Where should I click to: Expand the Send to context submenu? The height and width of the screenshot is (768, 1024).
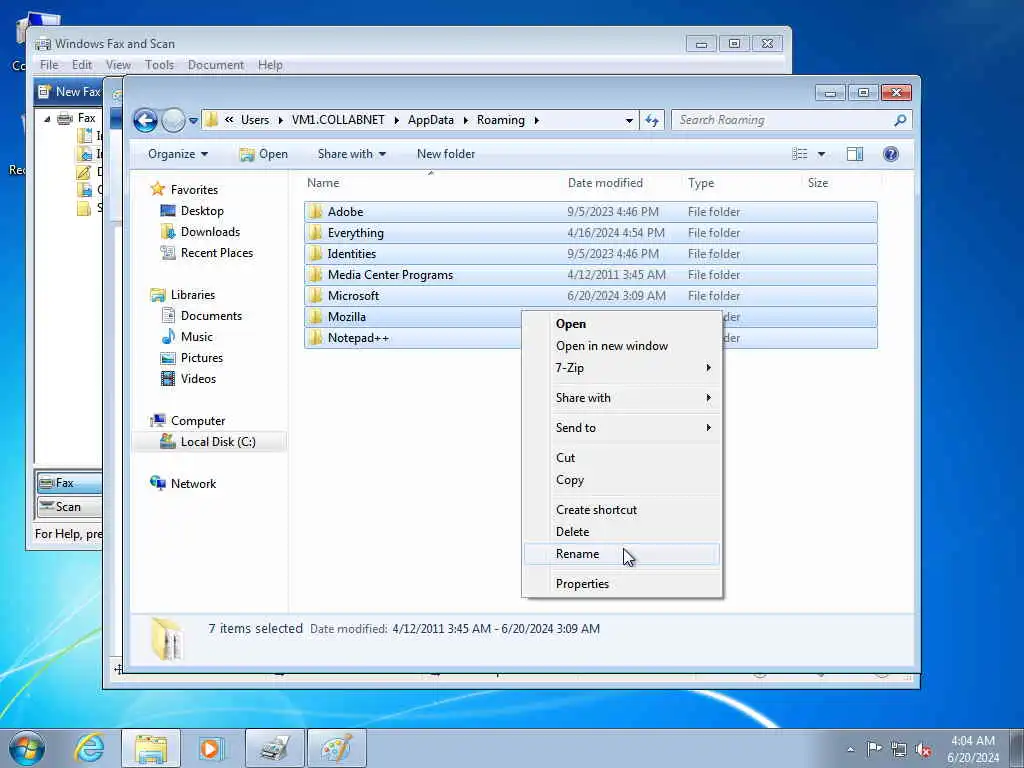tap(622, 428)
